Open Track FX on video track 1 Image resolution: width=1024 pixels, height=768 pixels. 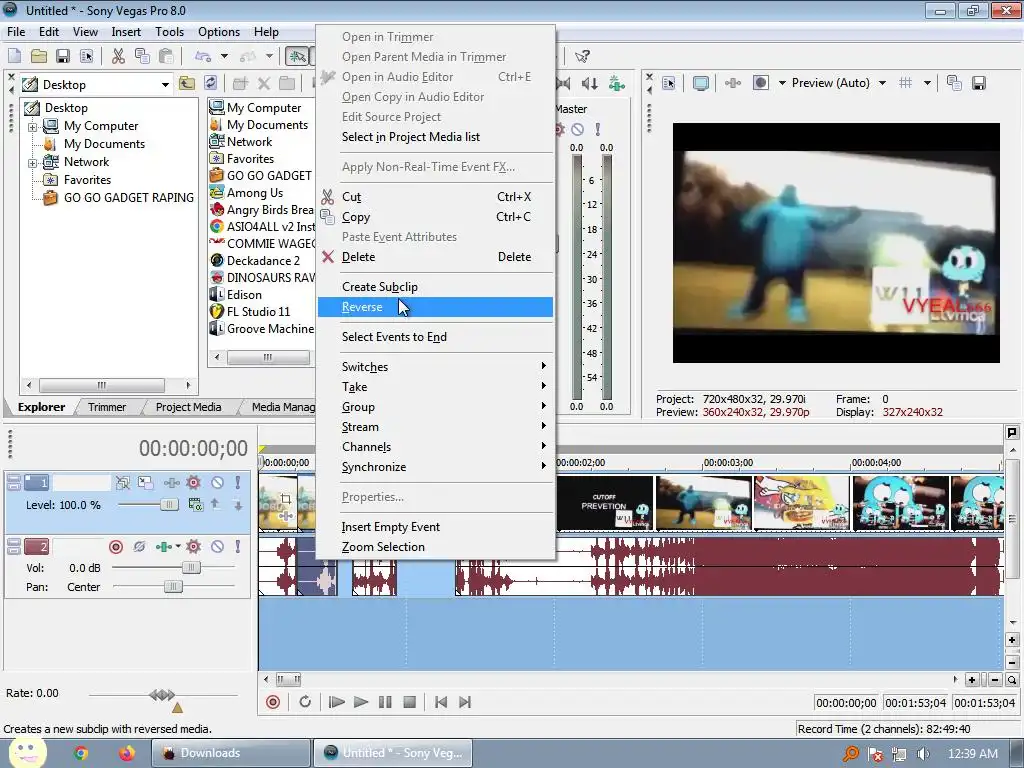click(193, 483)
